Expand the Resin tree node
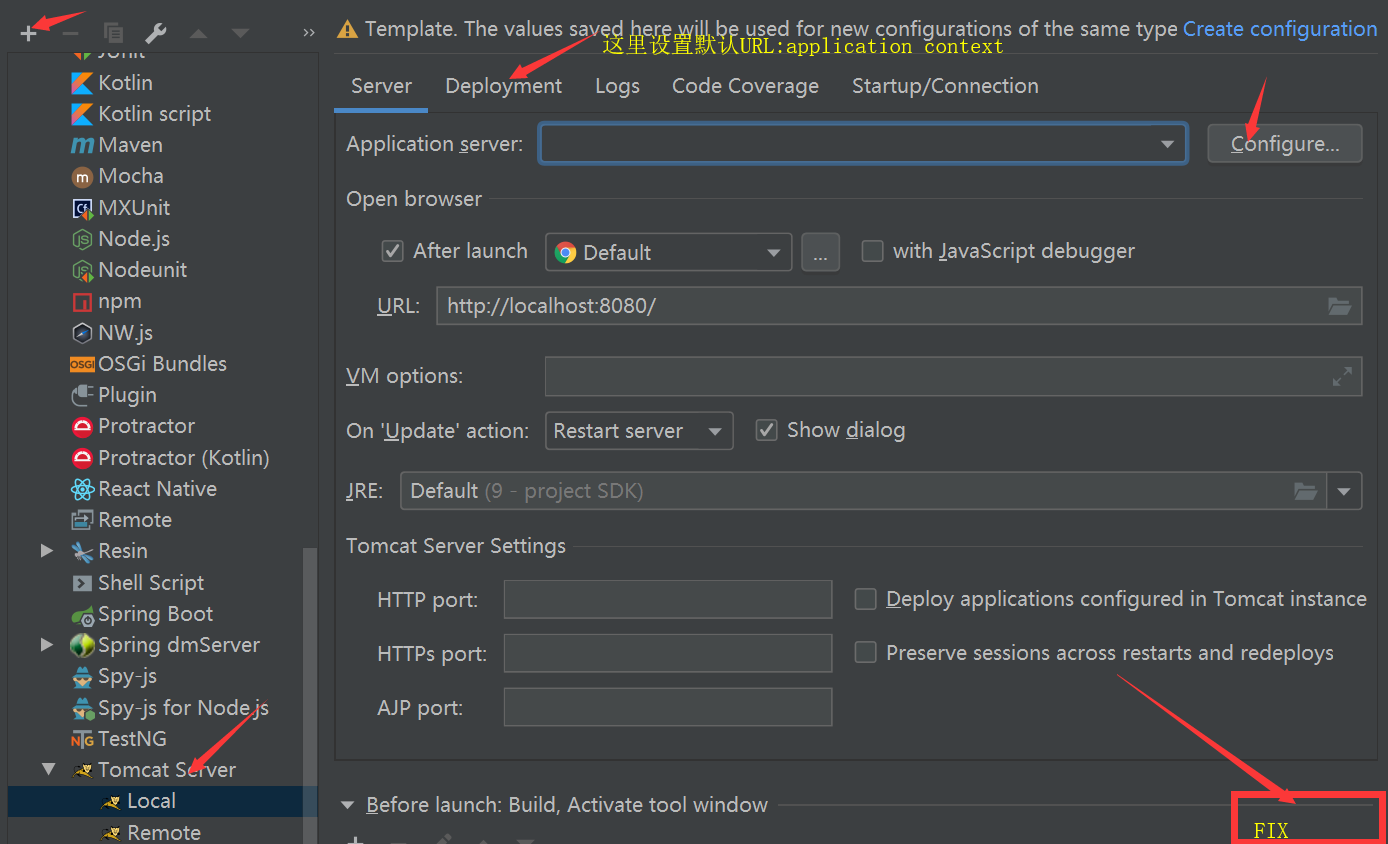The image size is (1388, 844). tap(46, 551)
